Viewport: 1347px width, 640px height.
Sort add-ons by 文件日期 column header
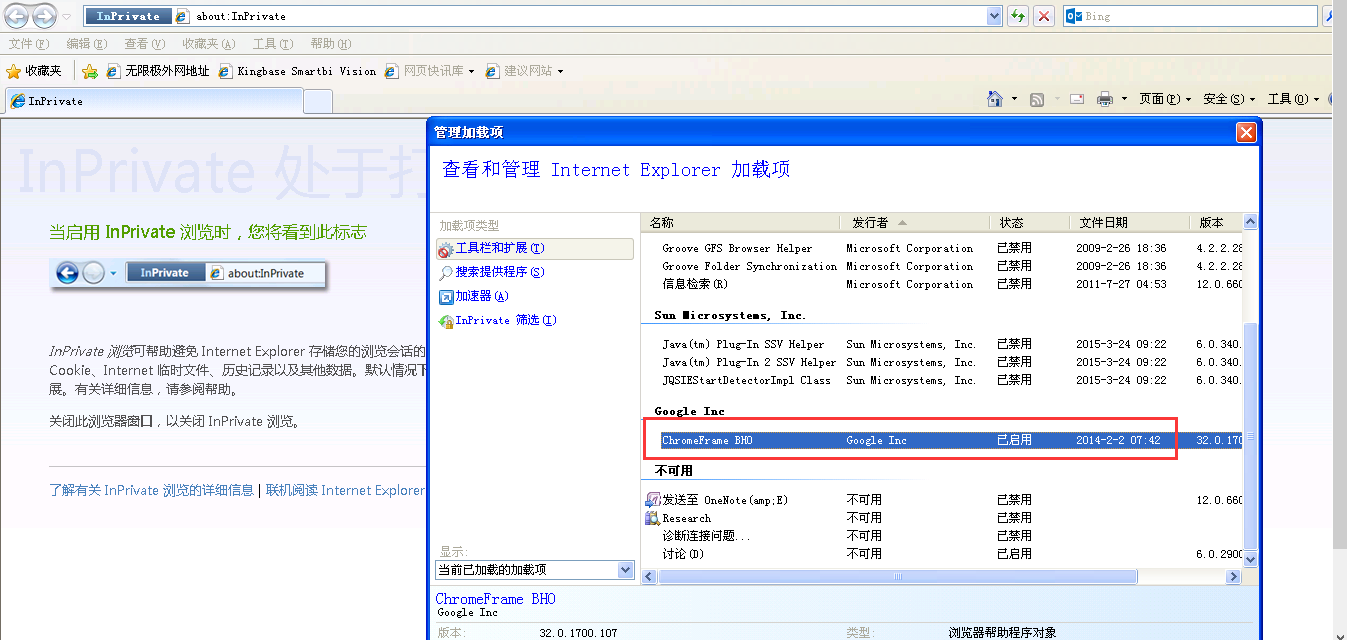click(x=1128, y=222)
